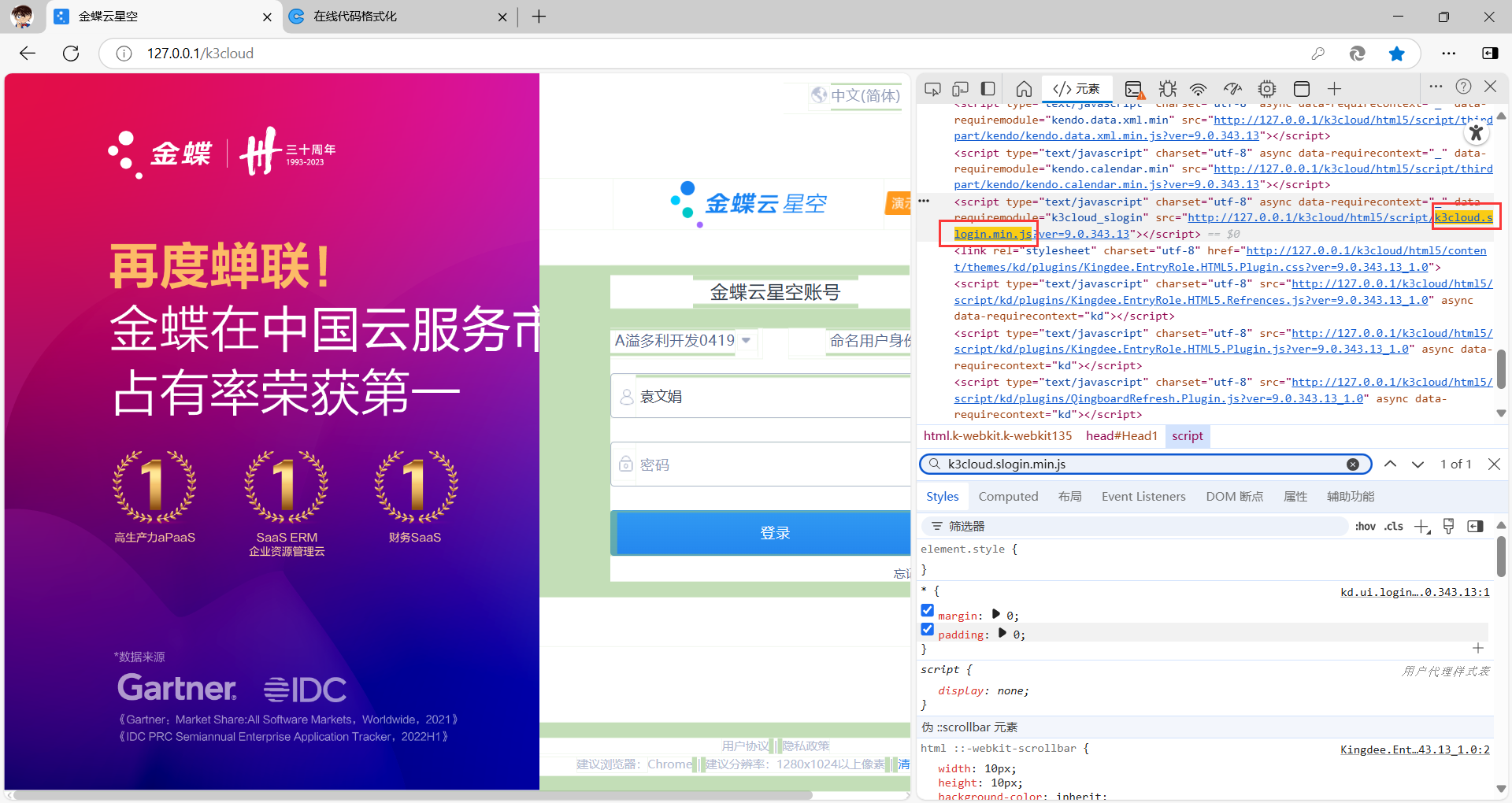Open saved password key icon
Image resolution: width=1512 pixels, height=803 pixels.
coord(1317,54)
